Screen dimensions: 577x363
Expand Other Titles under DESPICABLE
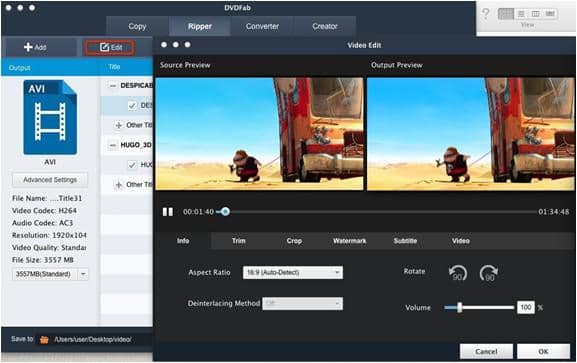(x=118, y=126)
